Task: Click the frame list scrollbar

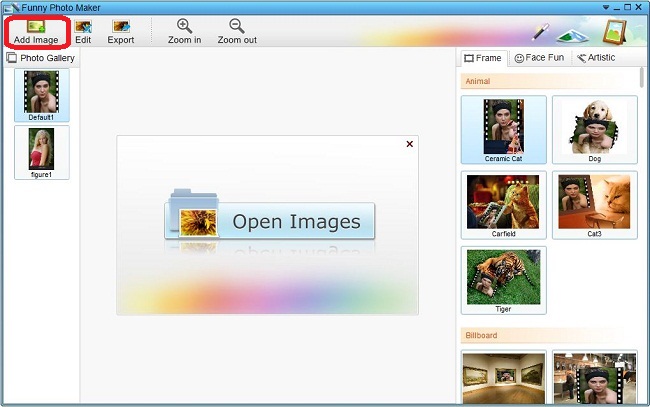Action: tap(642, 78)
